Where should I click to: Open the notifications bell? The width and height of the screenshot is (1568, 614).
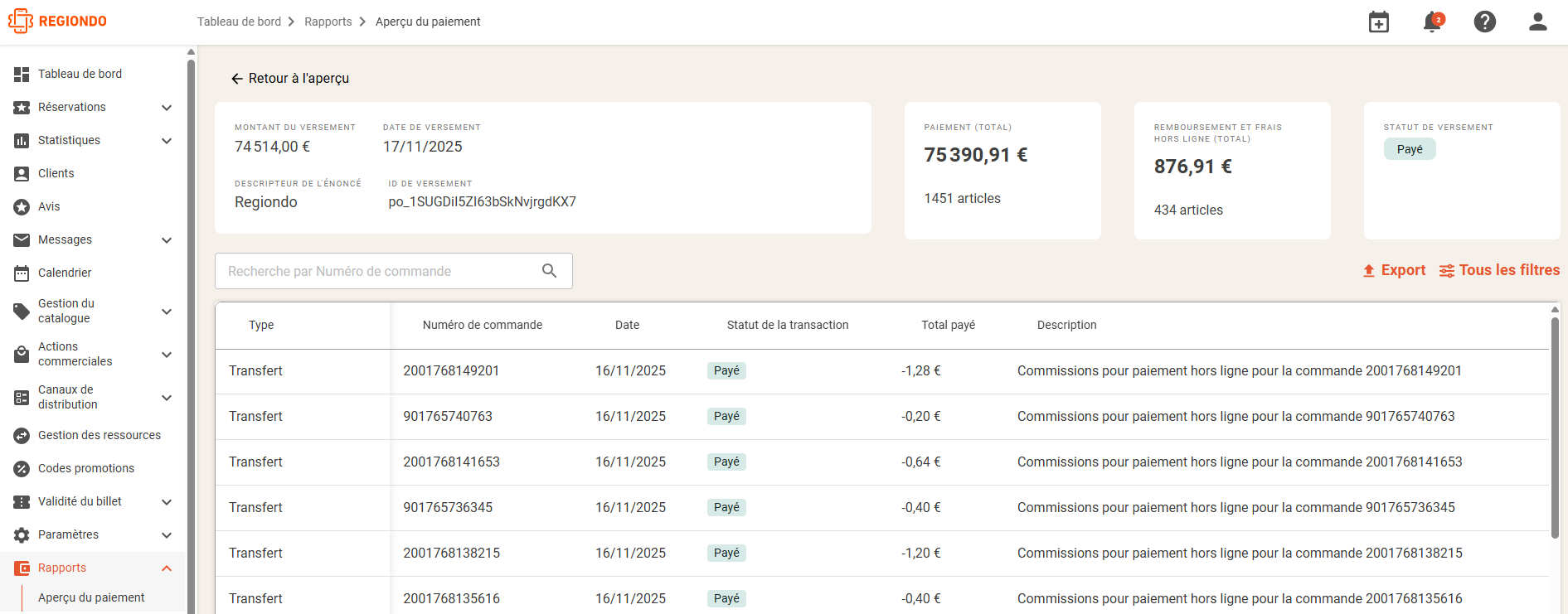tap(1432, 22)
